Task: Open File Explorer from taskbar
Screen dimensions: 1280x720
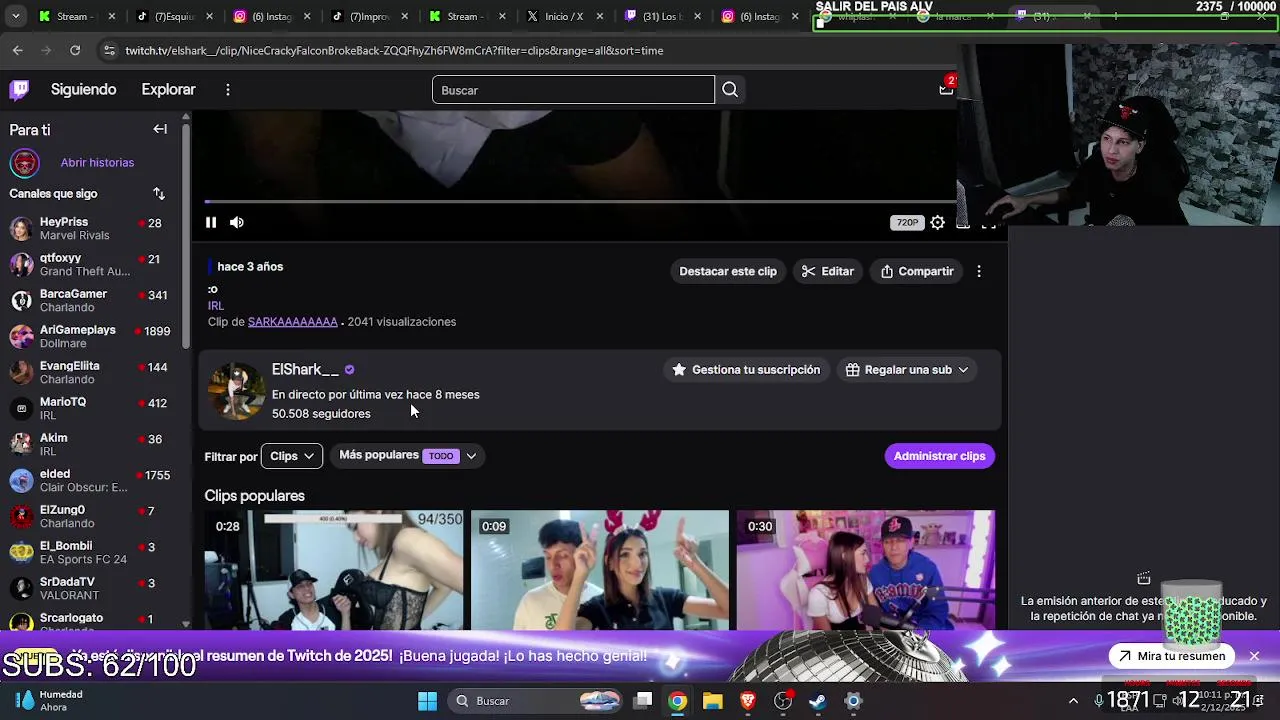Action: [x=712, y=701]
